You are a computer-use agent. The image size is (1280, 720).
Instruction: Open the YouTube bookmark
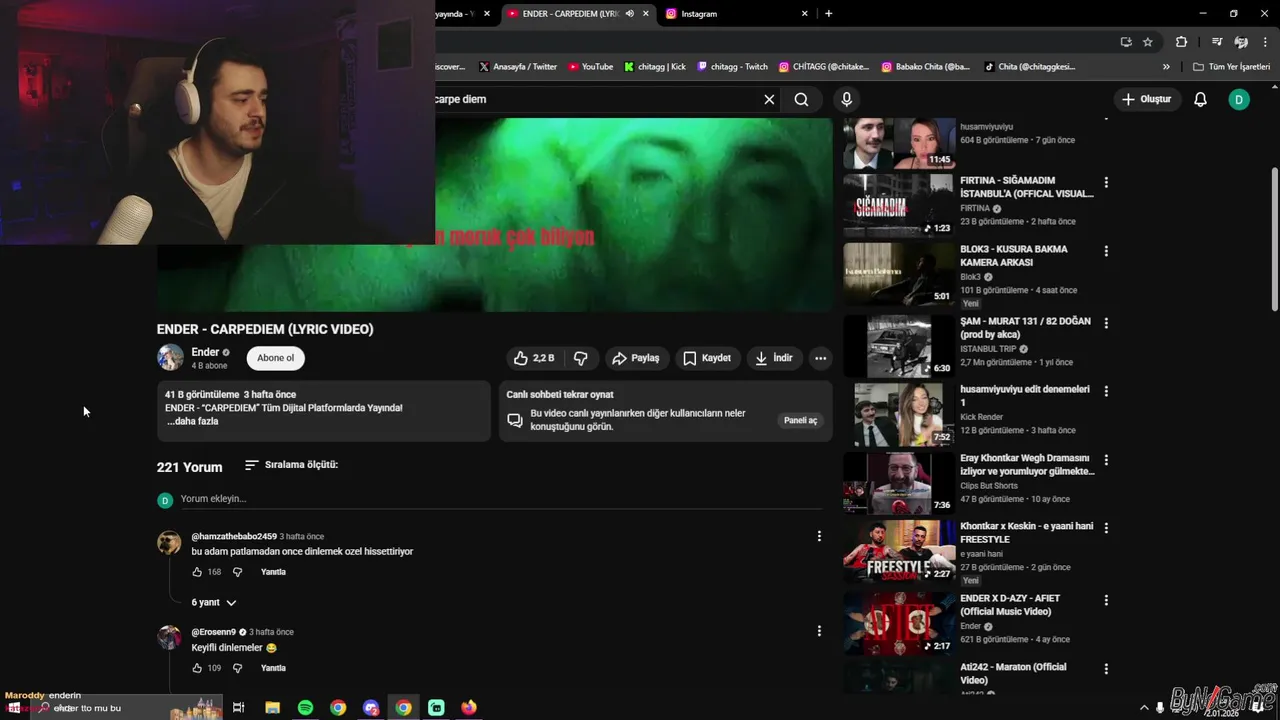[590, 67]
